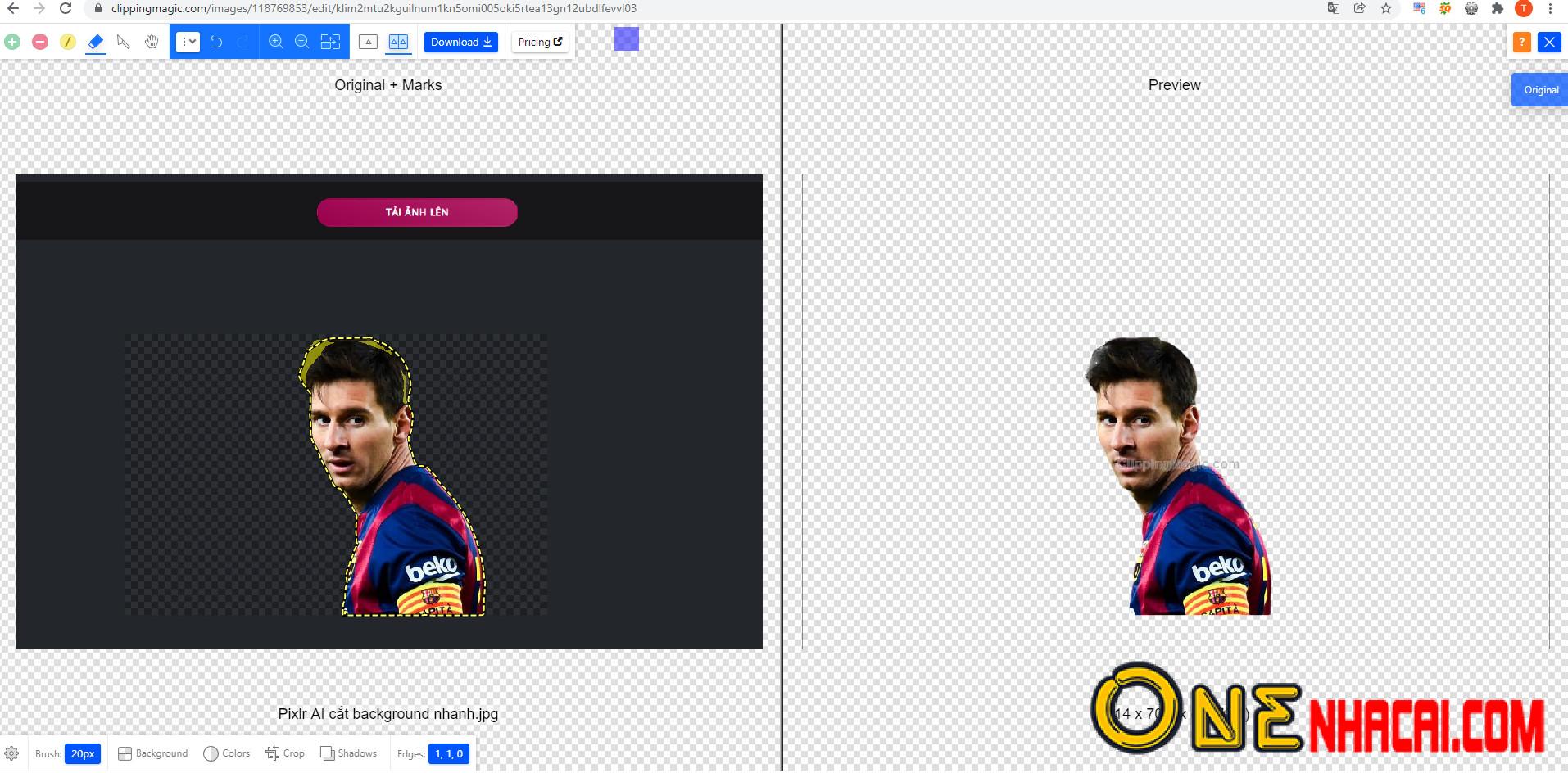Screen dimensions: 1568x773
Task: Activate the Eraser tool
Action: [96, 42]
